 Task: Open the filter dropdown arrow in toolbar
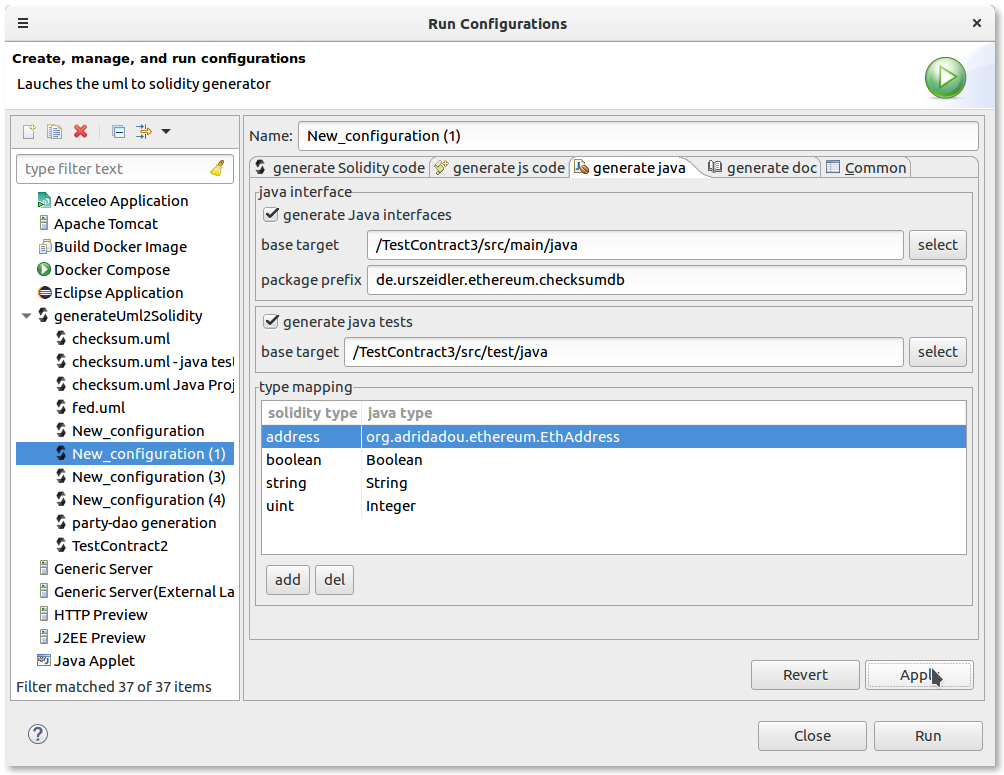(x=166, y=132)
